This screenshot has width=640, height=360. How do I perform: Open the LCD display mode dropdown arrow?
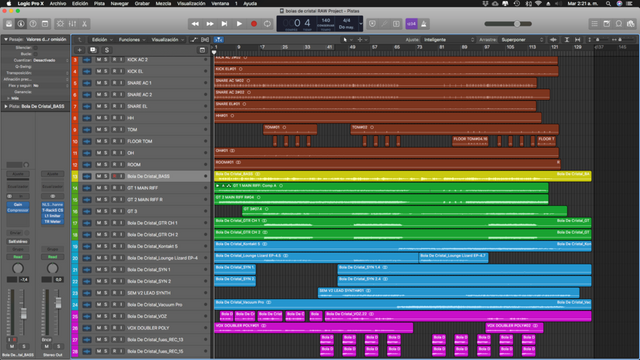360,24
